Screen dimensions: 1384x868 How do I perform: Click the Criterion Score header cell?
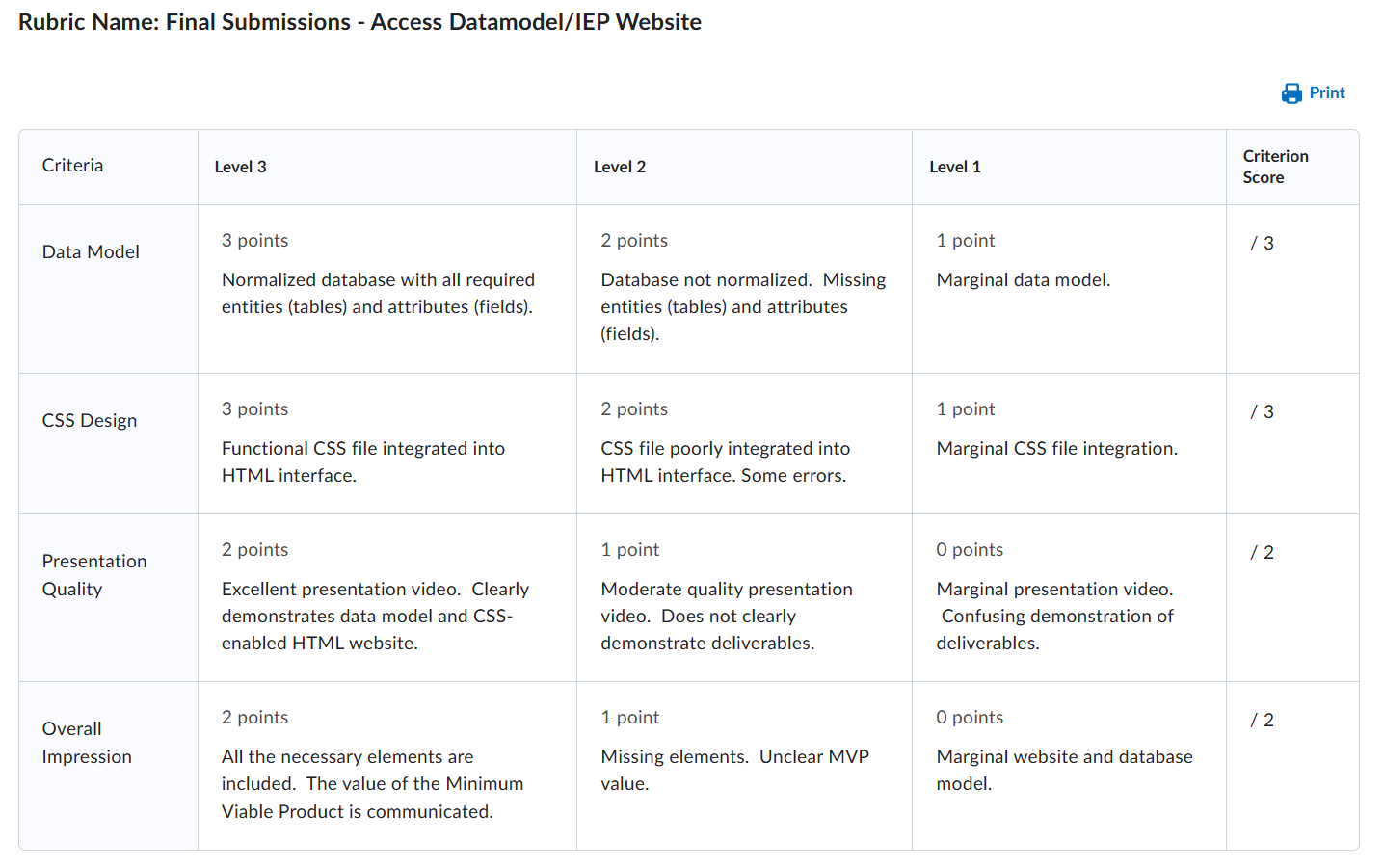(1275, 166)
